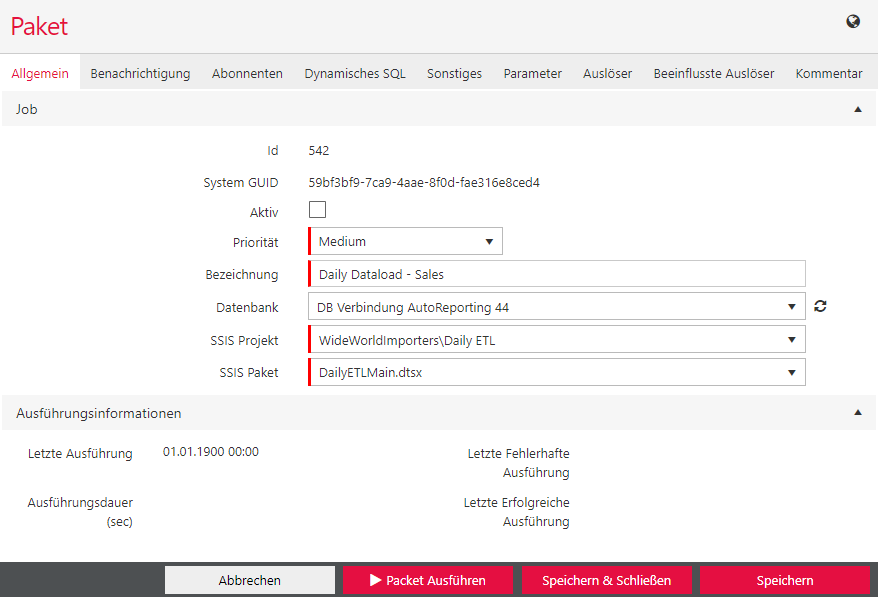This screenshot has height=597, width=878.
Task: Go to the Parameter tab
Action: click(x=532, y=73)
